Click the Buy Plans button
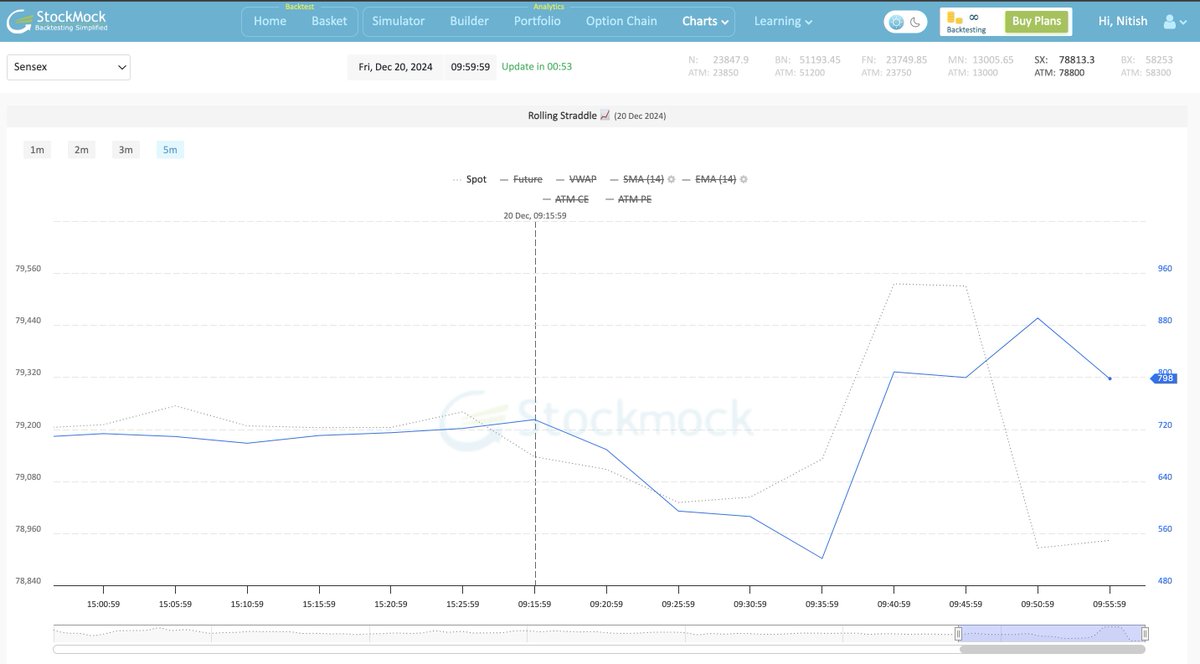Screen dimensions: 1200x664 (x=1037, y=21)
